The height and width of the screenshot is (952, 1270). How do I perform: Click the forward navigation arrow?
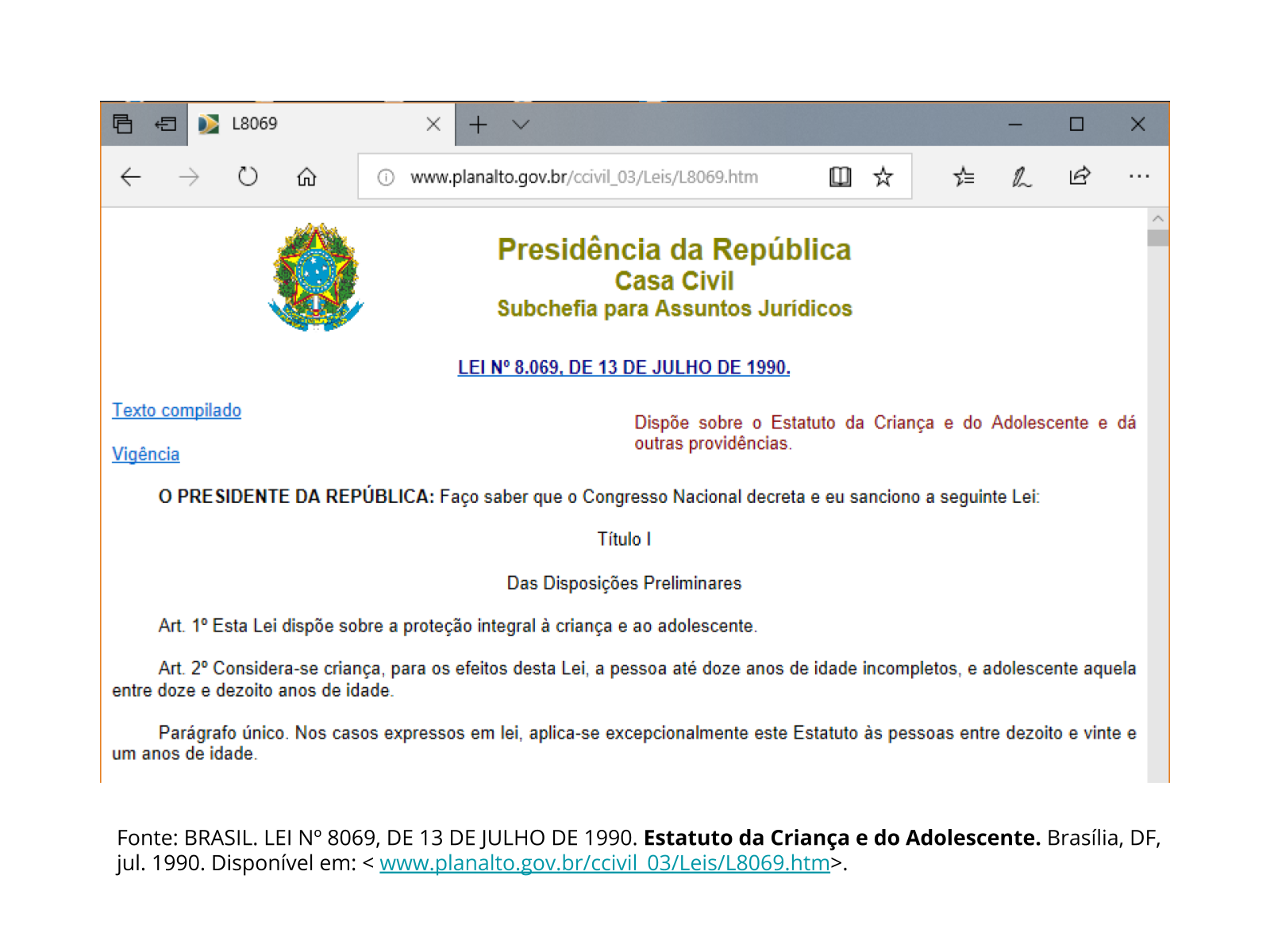(x=189, y=177)
